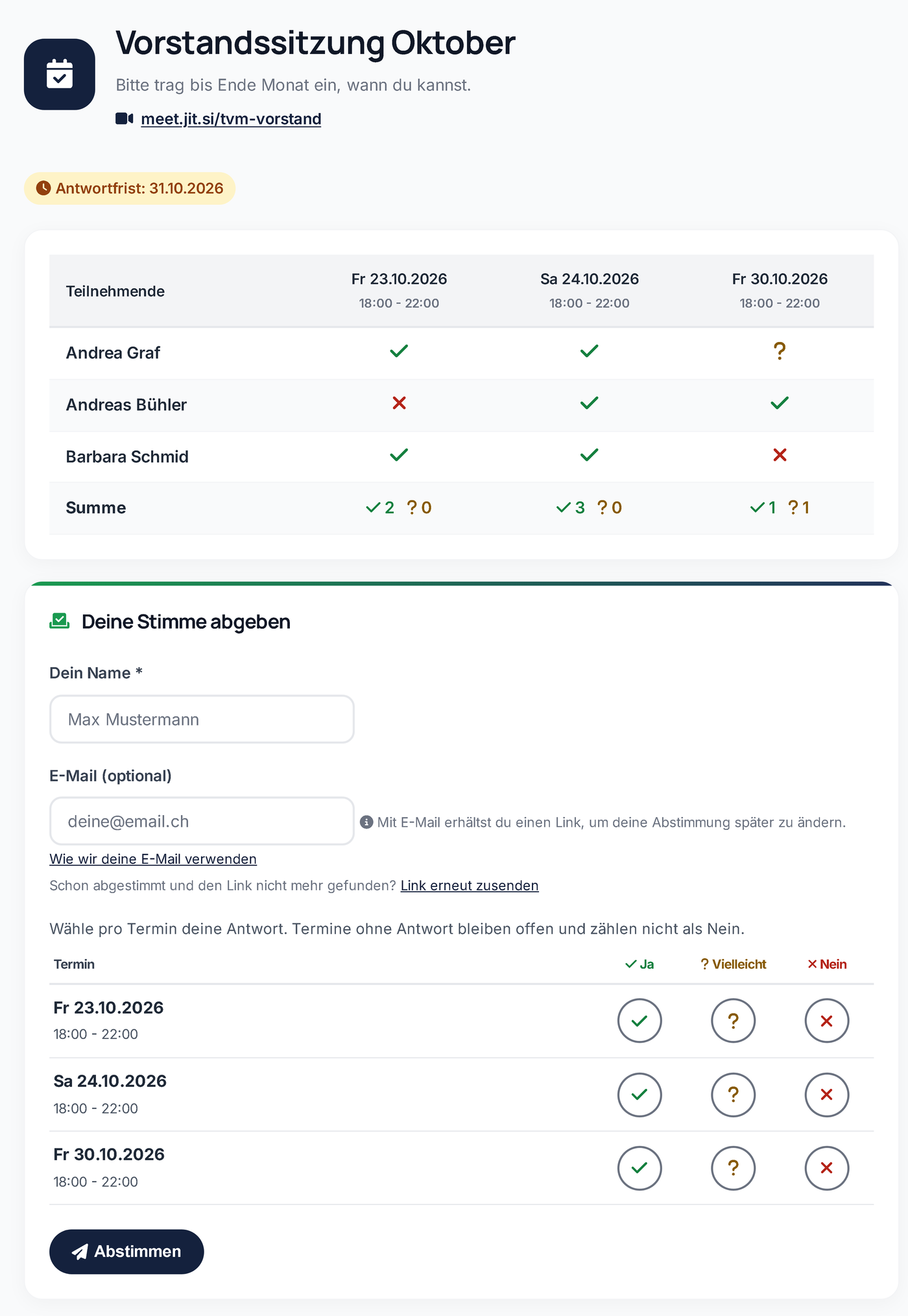Select Ja for Sa 24.10.2026
The width and height of the screenshot is (908, 1316).
pos(639,1095)
